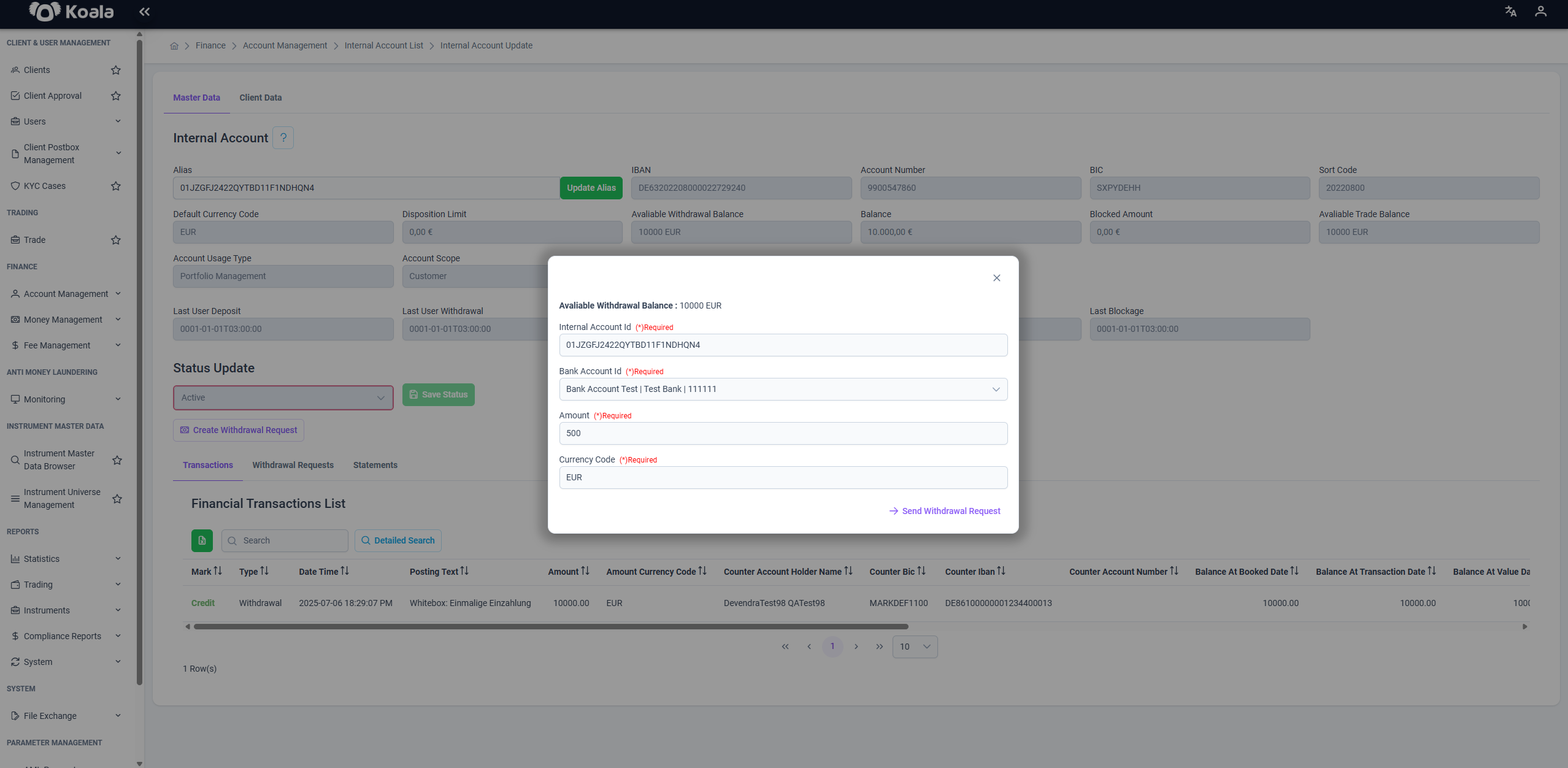Open the Clients menu item
This screenshot has width=1568, height=768.
[37, 70]
